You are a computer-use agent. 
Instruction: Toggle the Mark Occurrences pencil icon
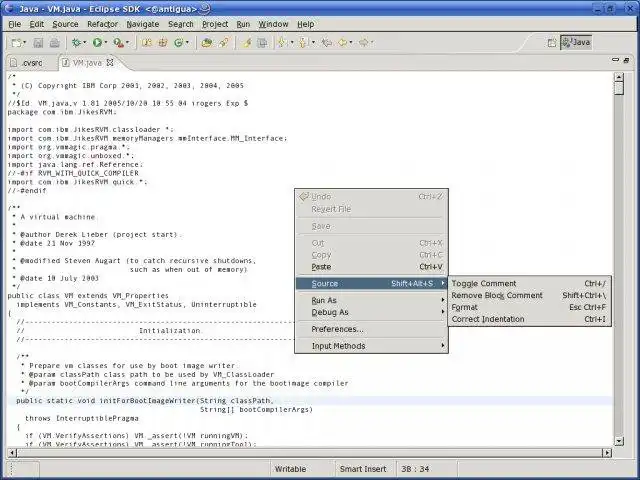(x=247, y=42)
